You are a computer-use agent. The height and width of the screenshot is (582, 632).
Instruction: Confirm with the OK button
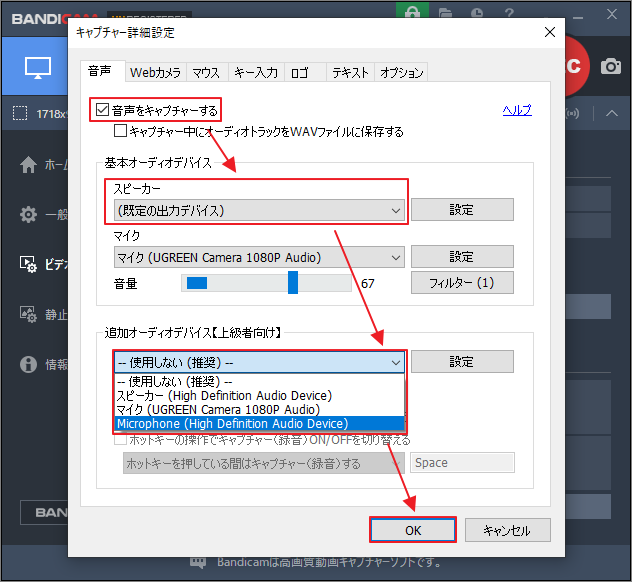click(x=413, y=530)
